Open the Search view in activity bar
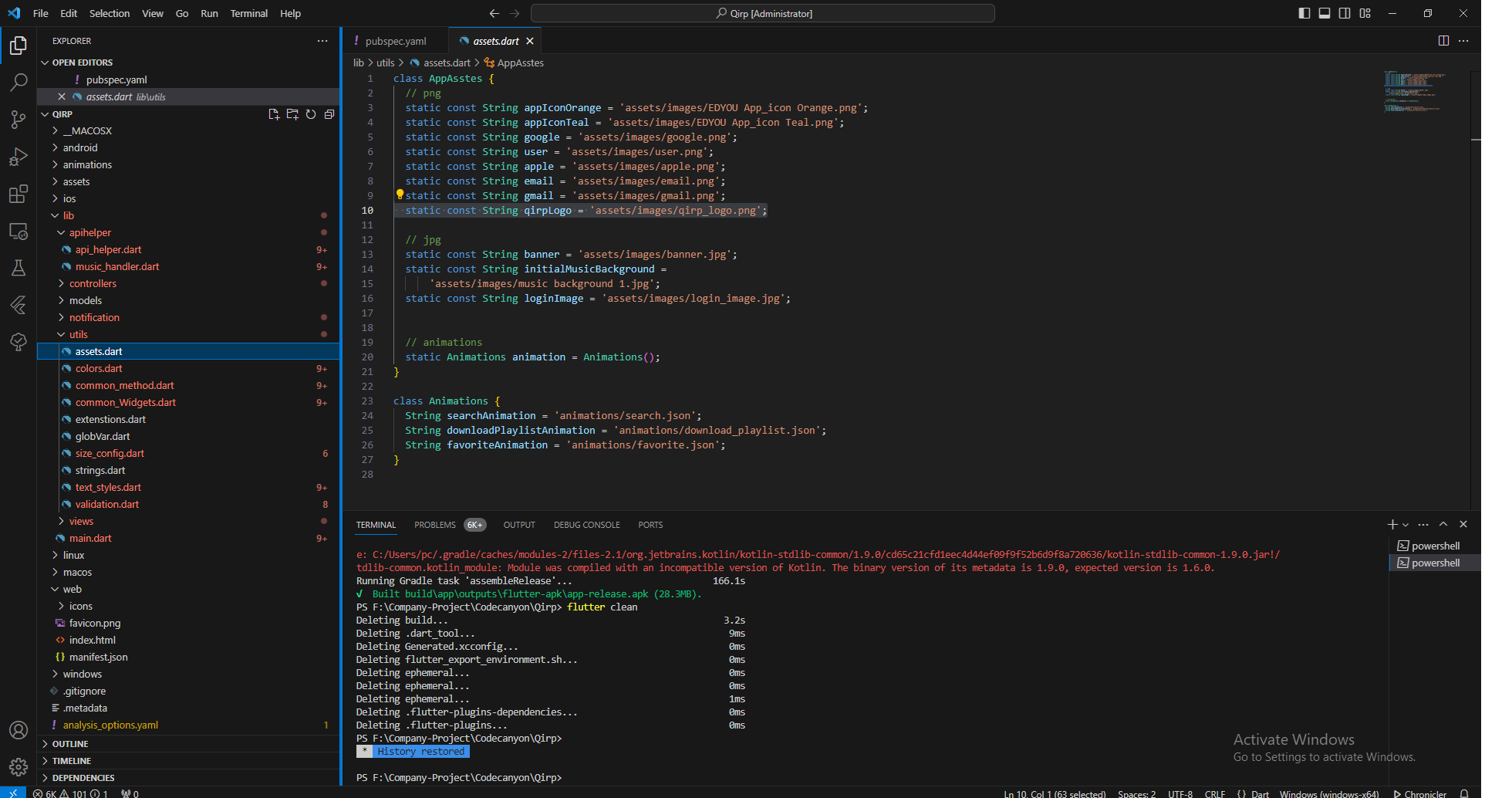Screen dimensions: 1512x798 (x=19, y=82)
